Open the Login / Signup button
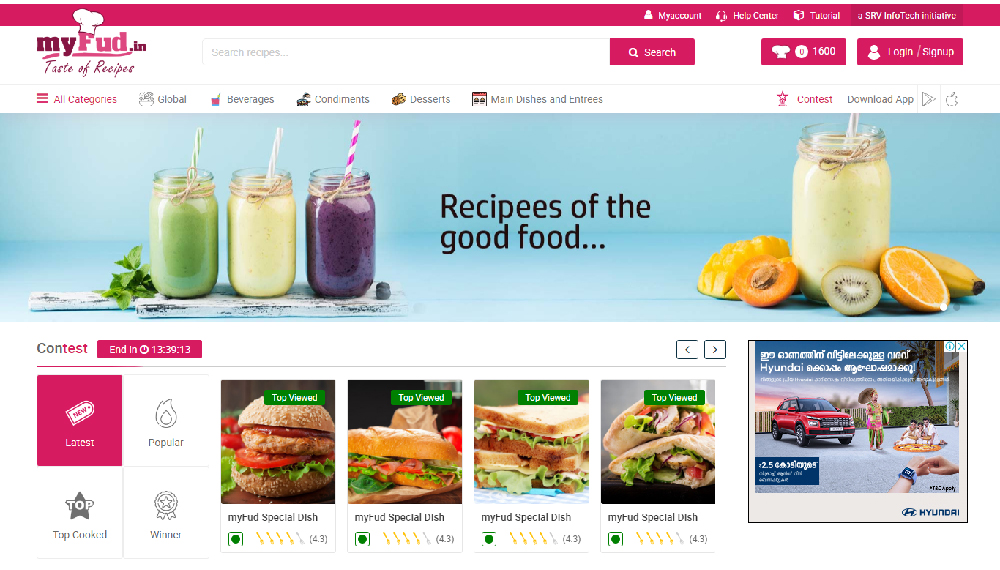Viewport: 1000px width, 570px height. (x=909, y=52)
